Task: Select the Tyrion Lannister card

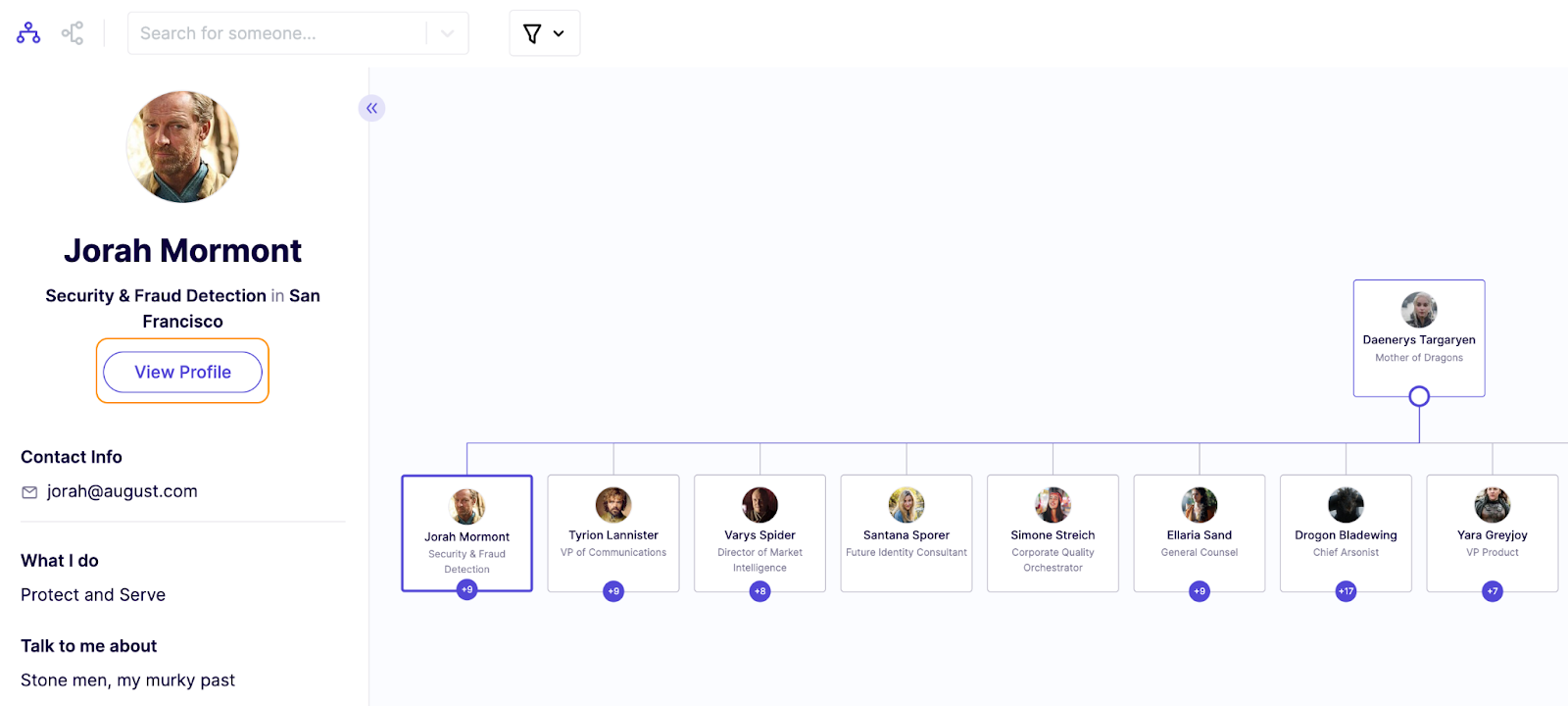Action: click(613, 533)
